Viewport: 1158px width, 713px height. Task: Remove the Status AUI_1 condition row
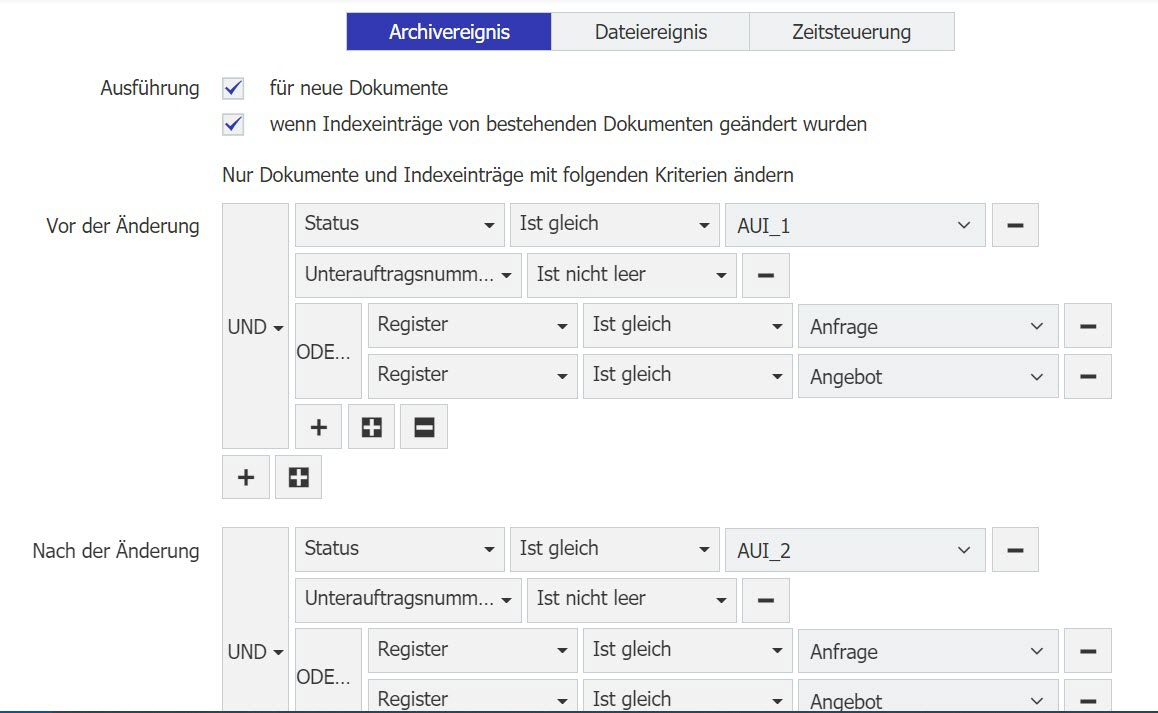point(1014,225)
